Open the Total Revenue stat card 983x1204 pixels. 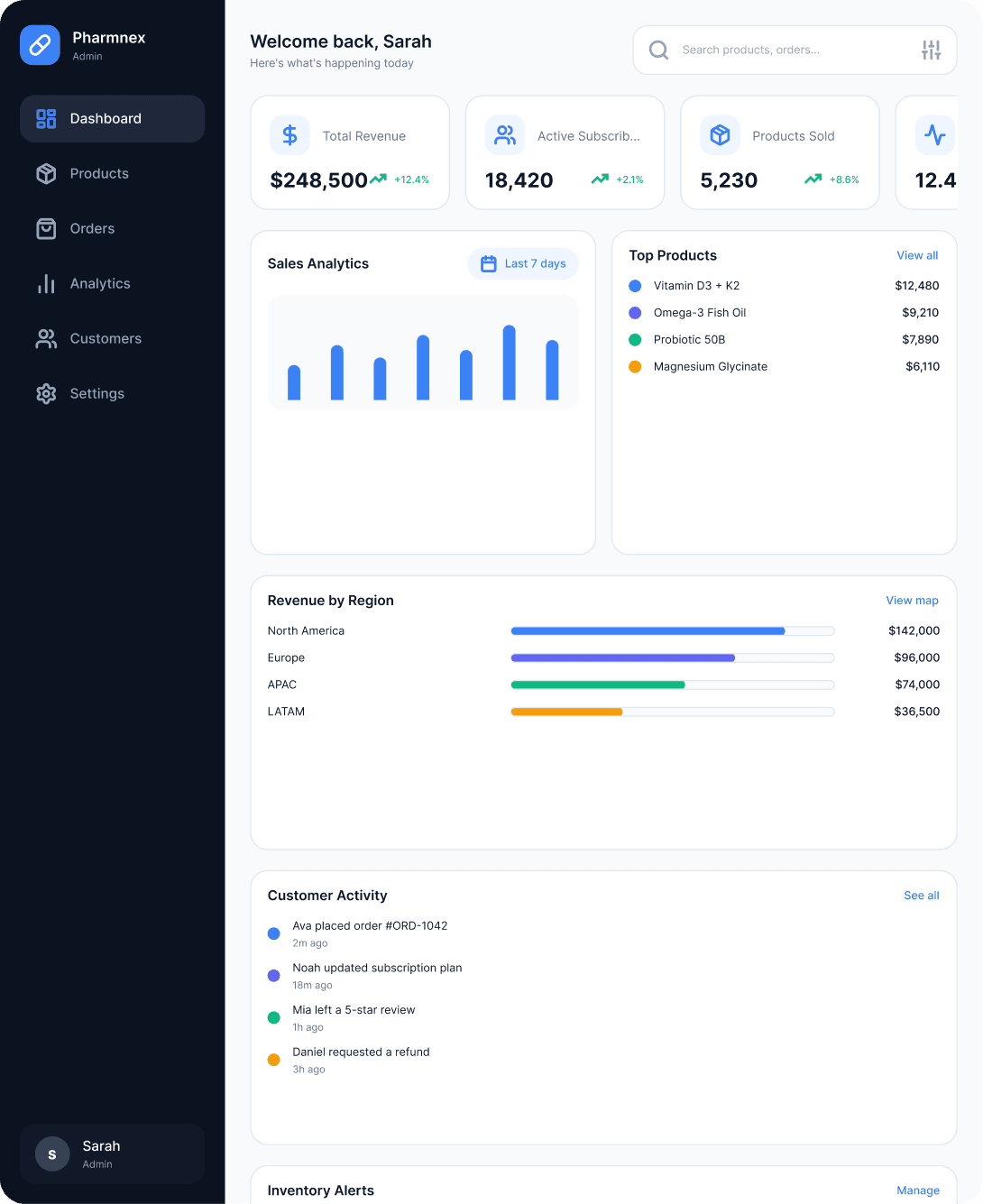[x=350, y=152]
